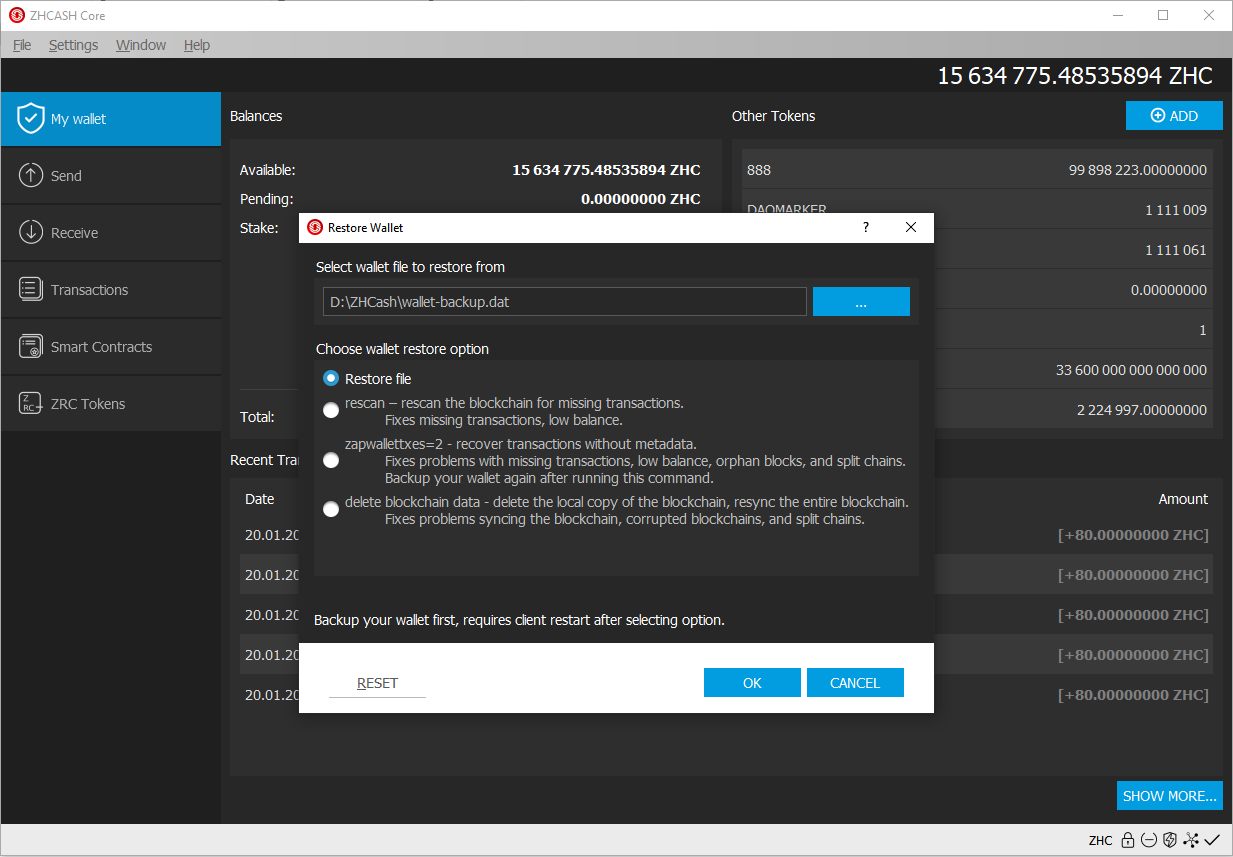Viewport: 1233px width, 857px height.
Task: Choose the rescan blockchain option
Action: click(x=331, y=411)
